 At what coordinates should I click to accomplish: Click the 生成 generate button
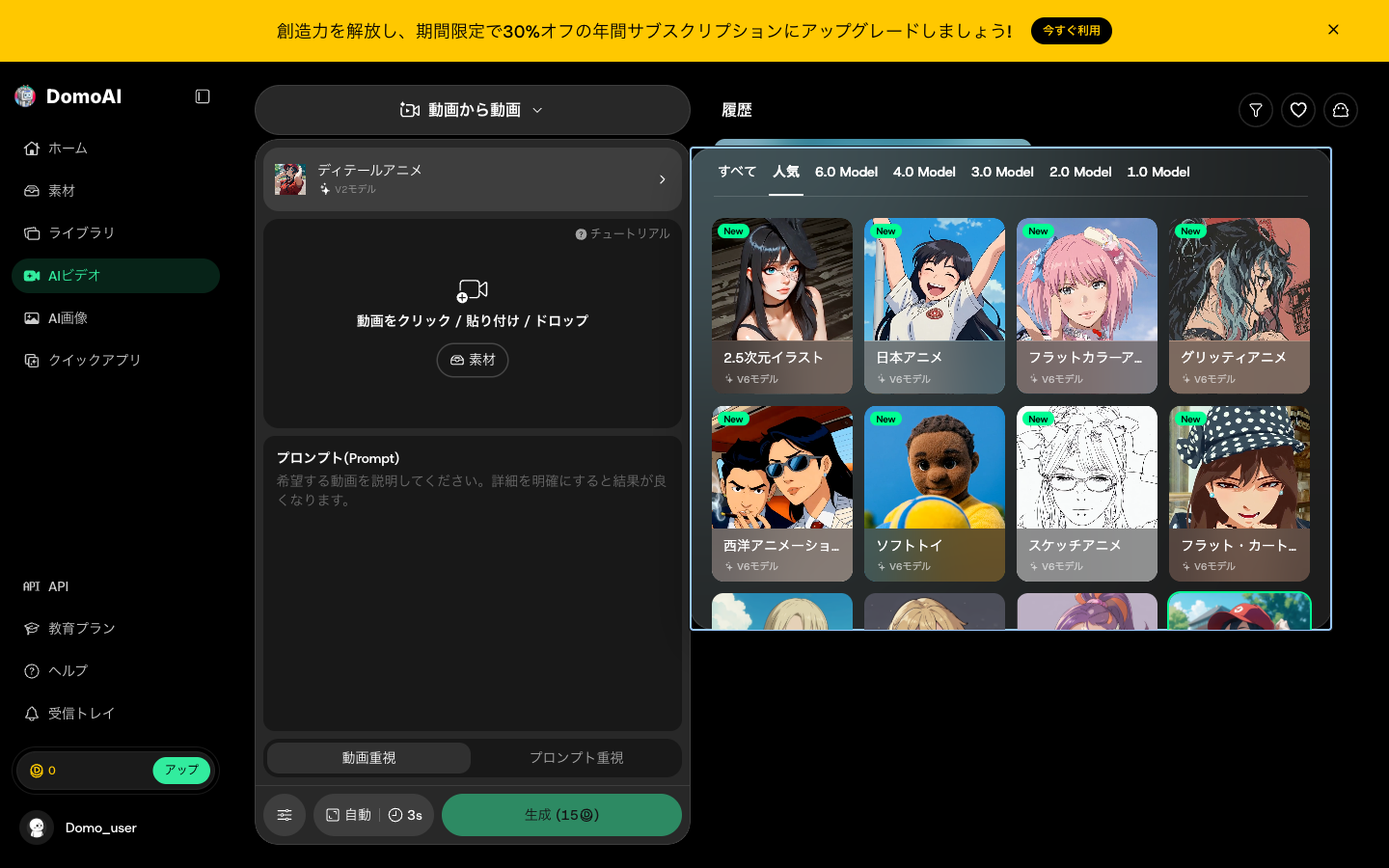(561, 815)
